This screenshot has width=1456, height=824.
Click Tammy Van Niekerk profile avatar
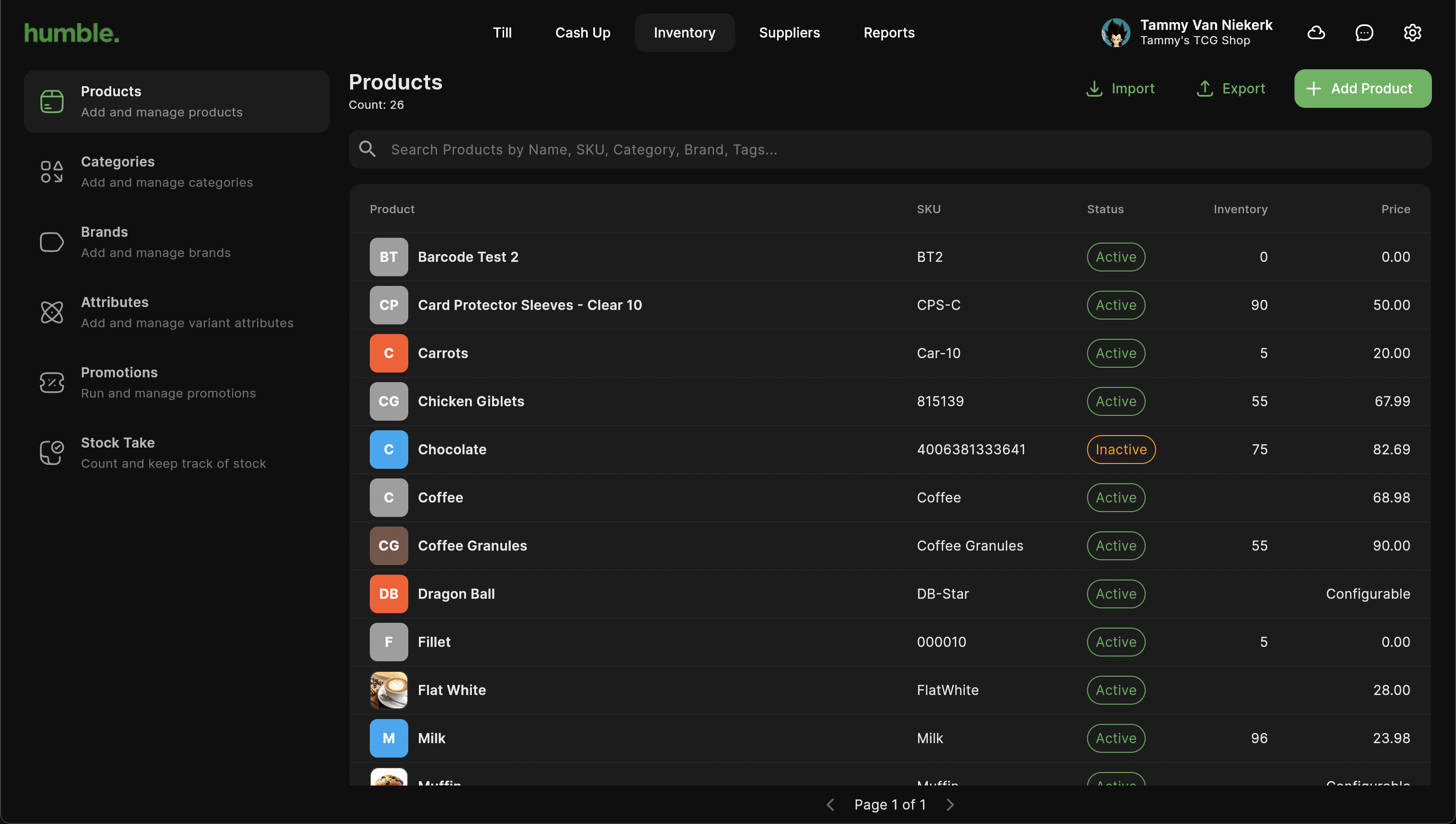click(1115, 33)
